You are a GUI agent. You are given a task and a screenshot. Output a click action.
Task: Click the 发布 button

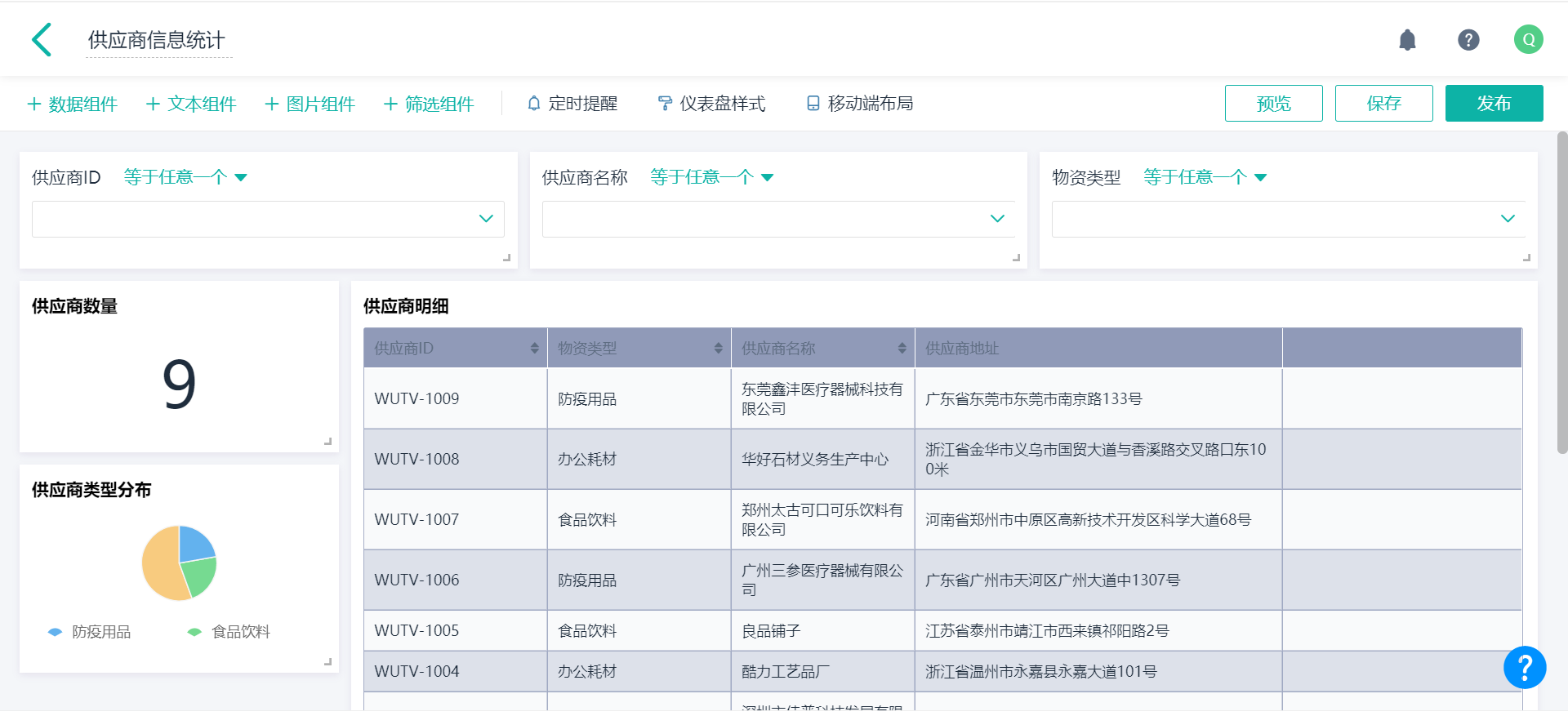pyautogui.click(x=1493, y=104)
